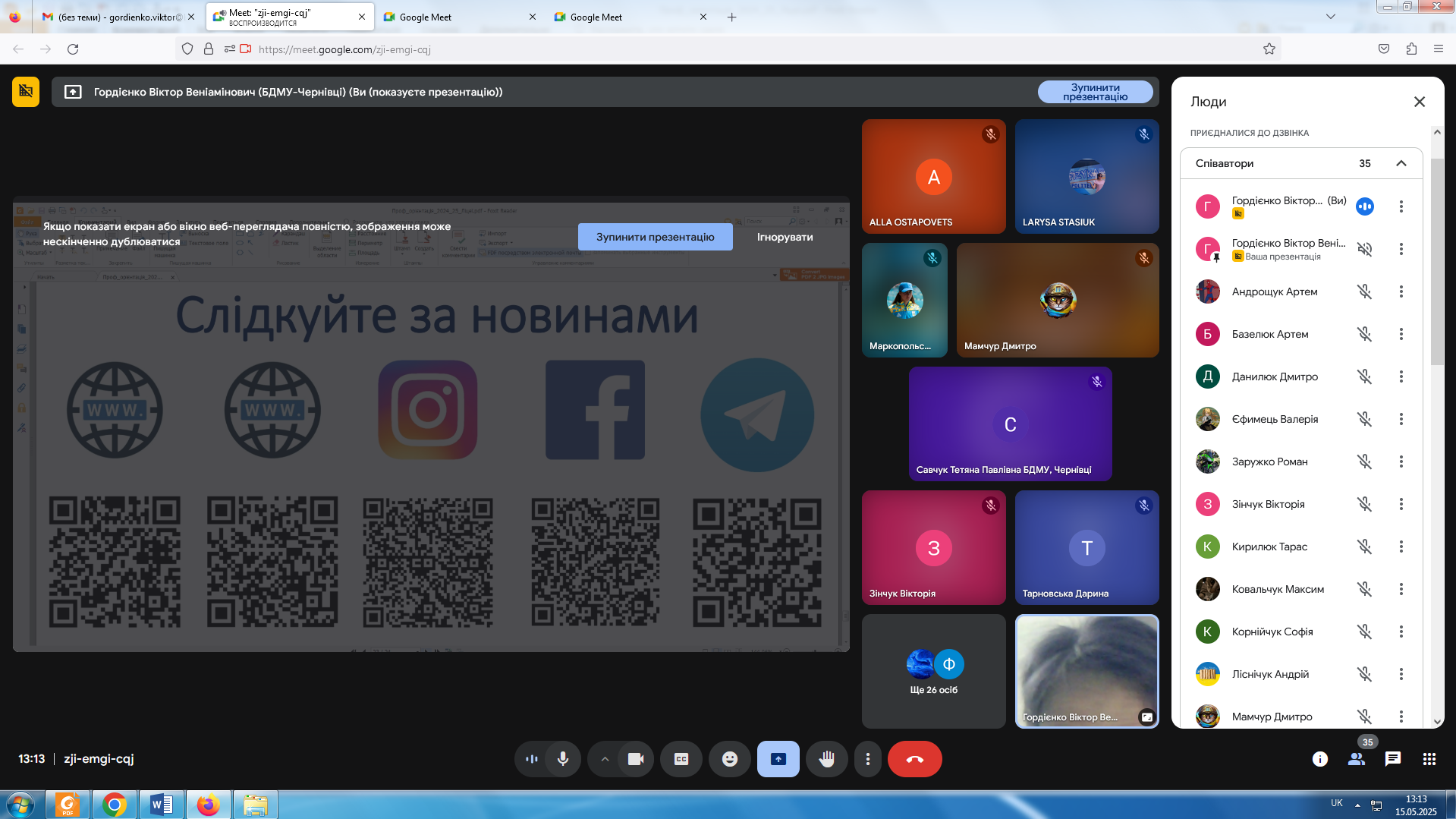
Task: Mute Заружко Роман in participants list
Action: click(x=1364, y=461)
